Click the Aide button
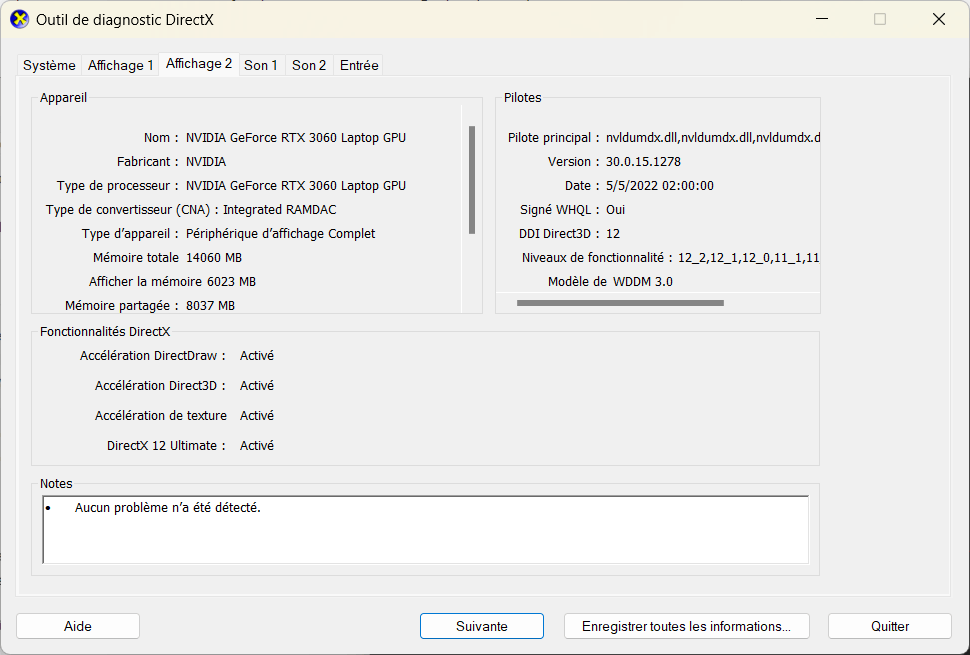970x655 pixels. pyautogui.click(x=78, y=626)
